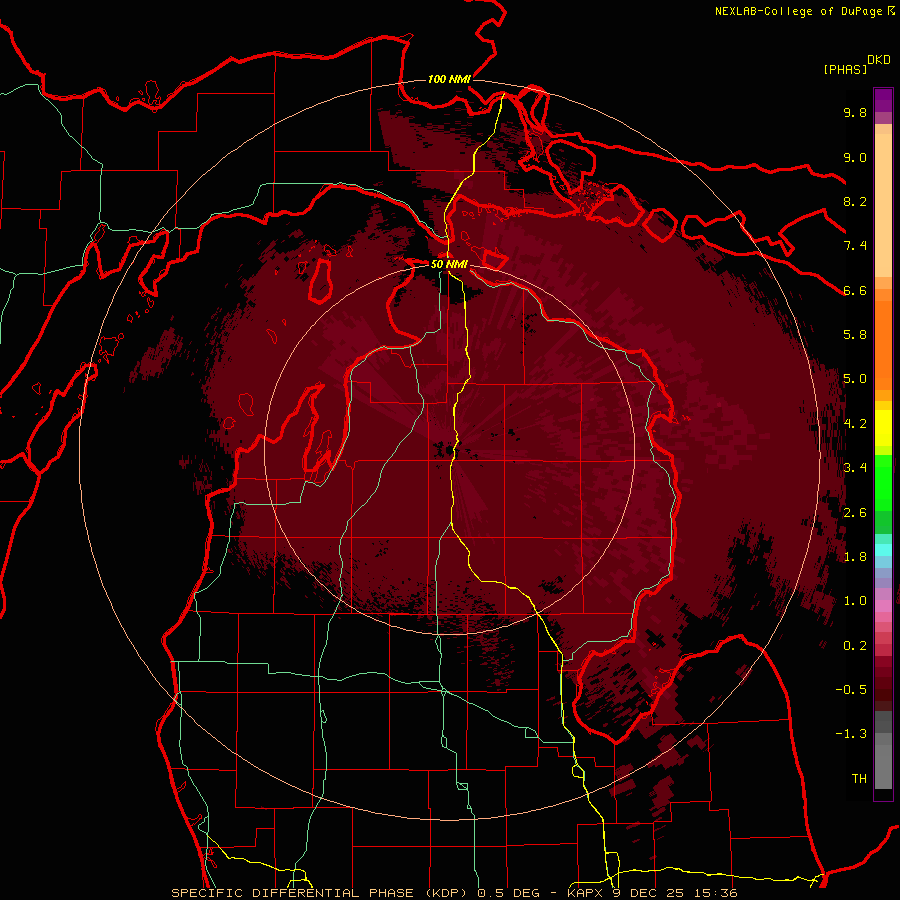Click the 6.6 color scale value
The width and height of the screenshot is (900, 900).
pyautogui.click(x=855, y=290)
